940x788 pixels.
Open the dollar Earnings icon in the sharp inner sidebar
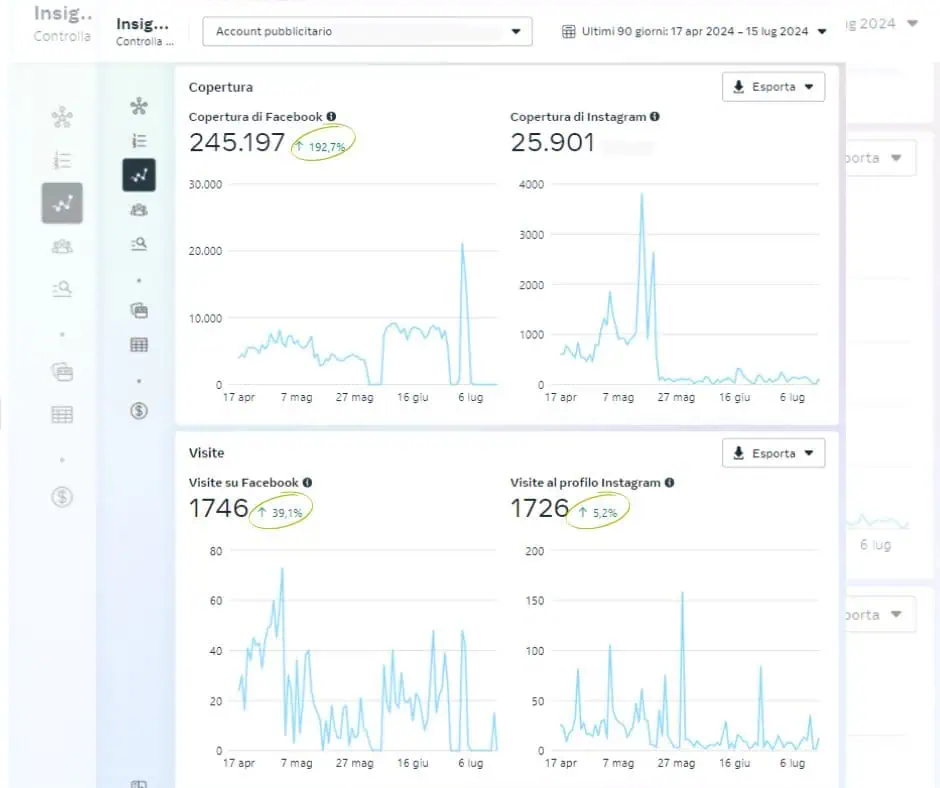(x=139, y=411)
